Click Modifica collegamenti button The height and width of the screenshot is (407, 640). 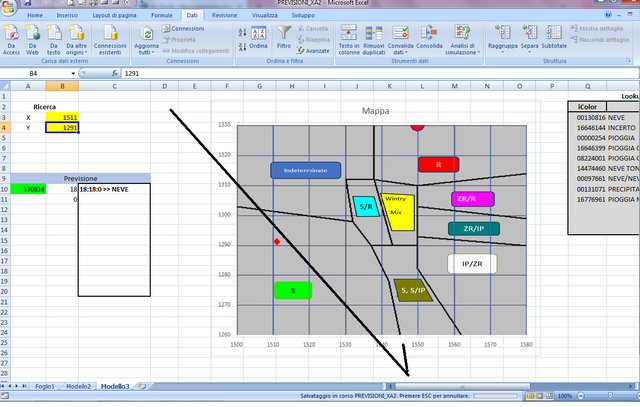pyautogui.click(x=196, y=51)
